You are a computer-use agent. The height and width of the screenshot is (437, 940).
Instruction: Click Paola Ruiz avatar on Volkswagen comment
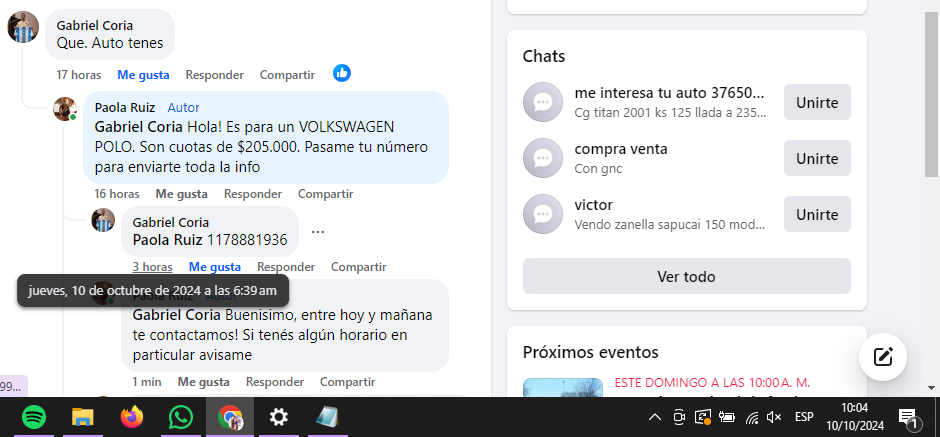64,109
